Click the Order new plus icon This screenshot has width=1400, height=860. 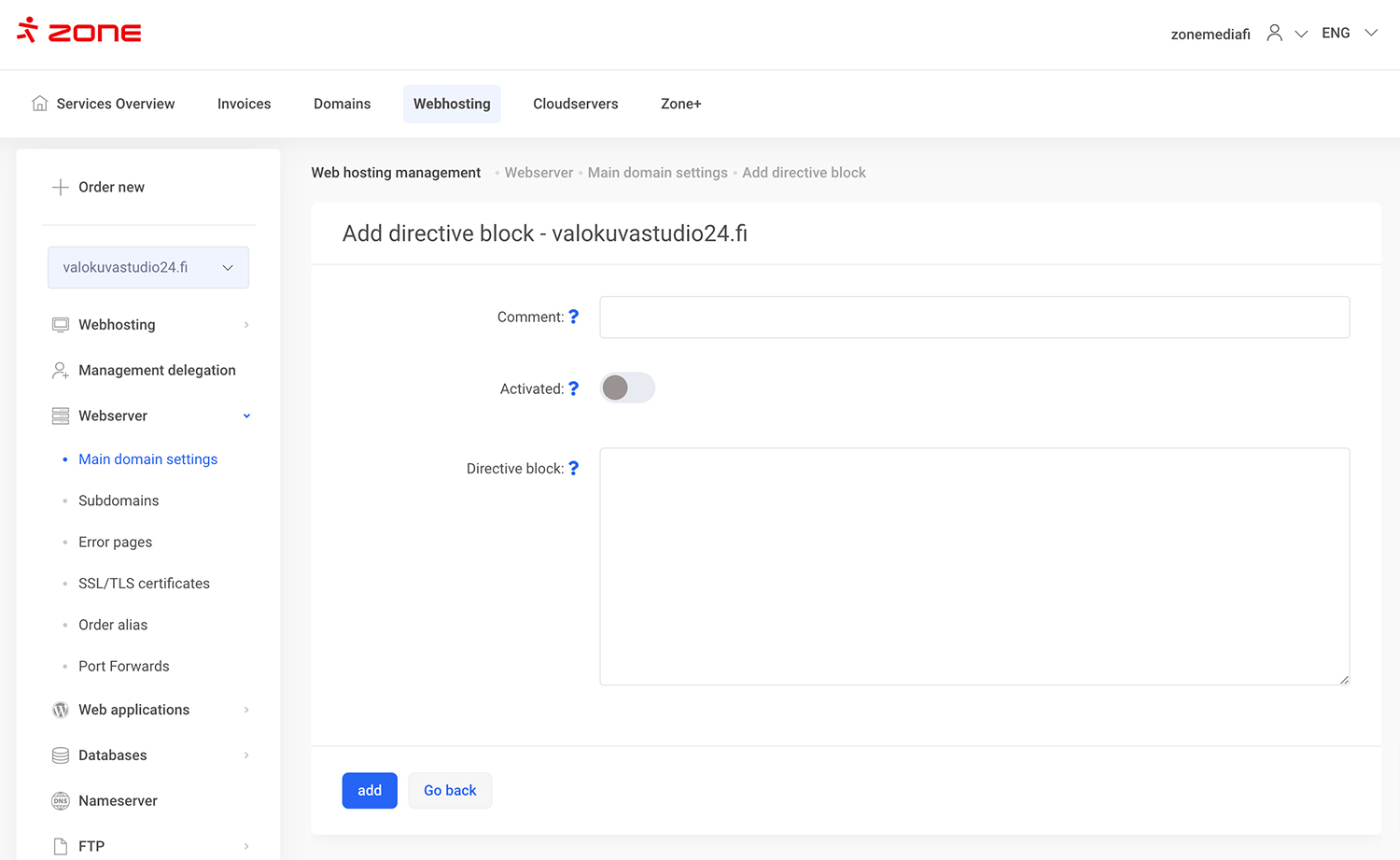coord(61,188)
